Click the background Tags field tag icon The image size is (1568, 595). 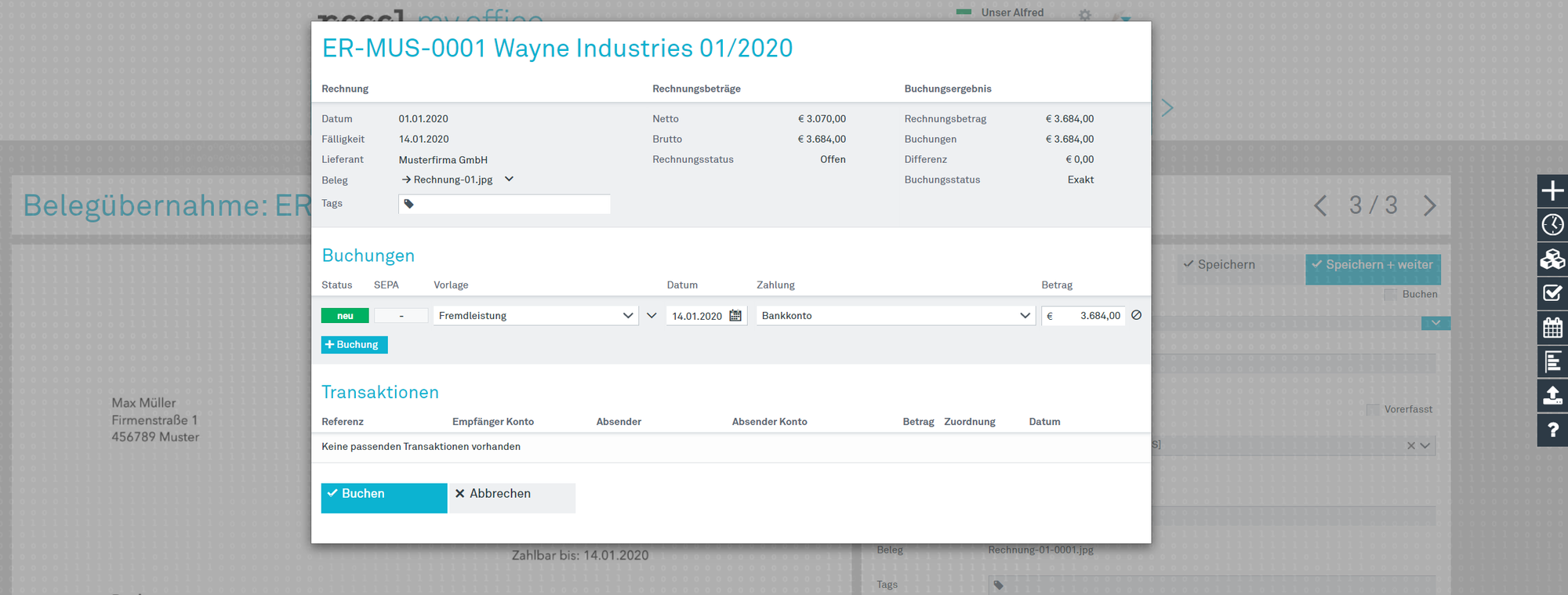point(998,585)
